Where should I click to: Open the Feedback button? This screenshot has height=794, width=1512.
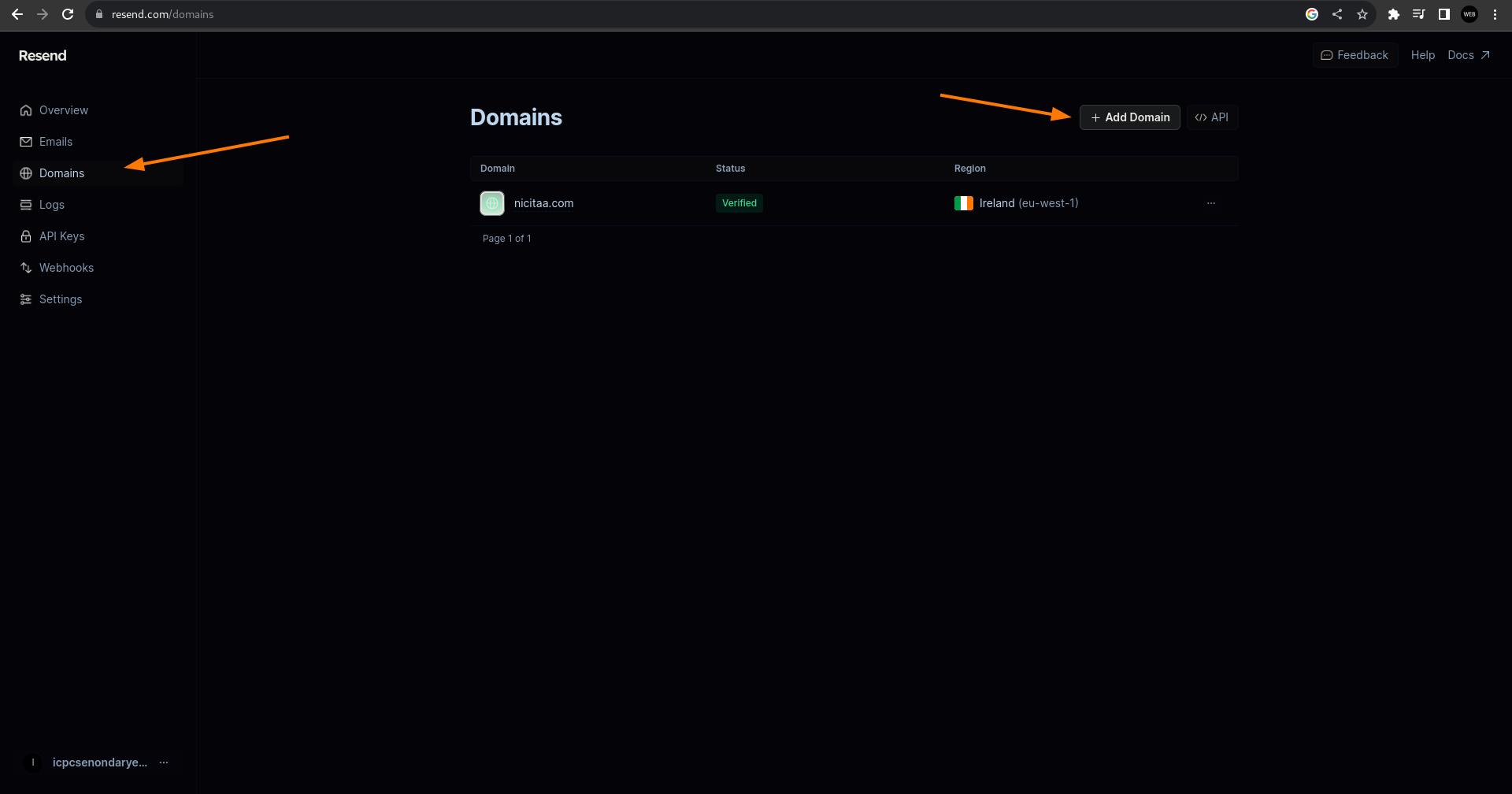1355,55
